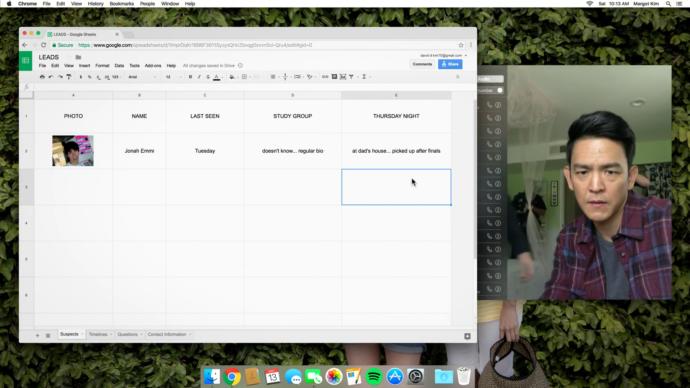Click the redo arrow in Sheets toolbar
Screen dimensions: 690x388
pyautogui.click(x=60, y=77)
